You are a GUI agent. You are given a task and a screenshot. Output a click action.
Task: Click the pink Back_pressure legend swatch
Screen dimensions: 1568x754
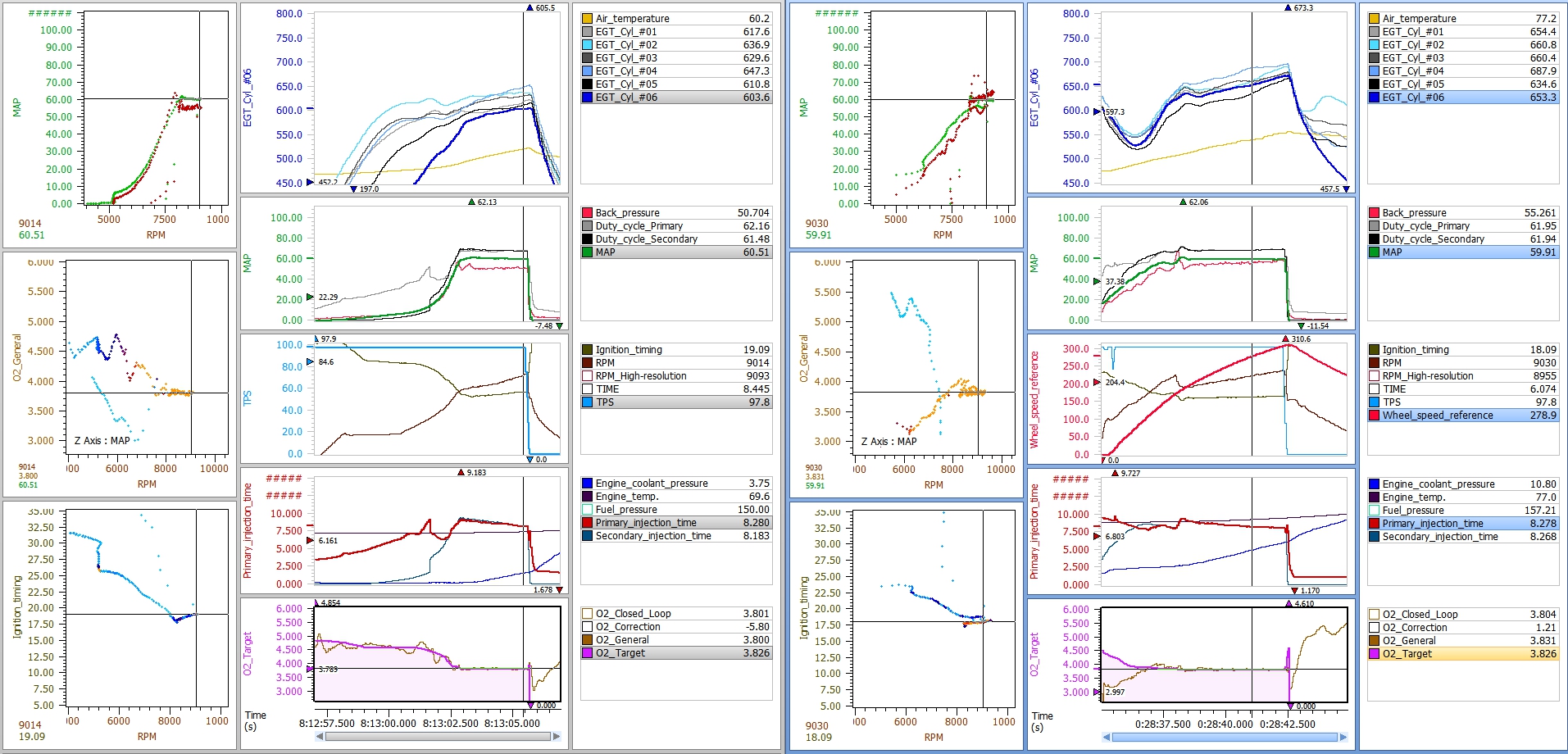coord(587,212)
